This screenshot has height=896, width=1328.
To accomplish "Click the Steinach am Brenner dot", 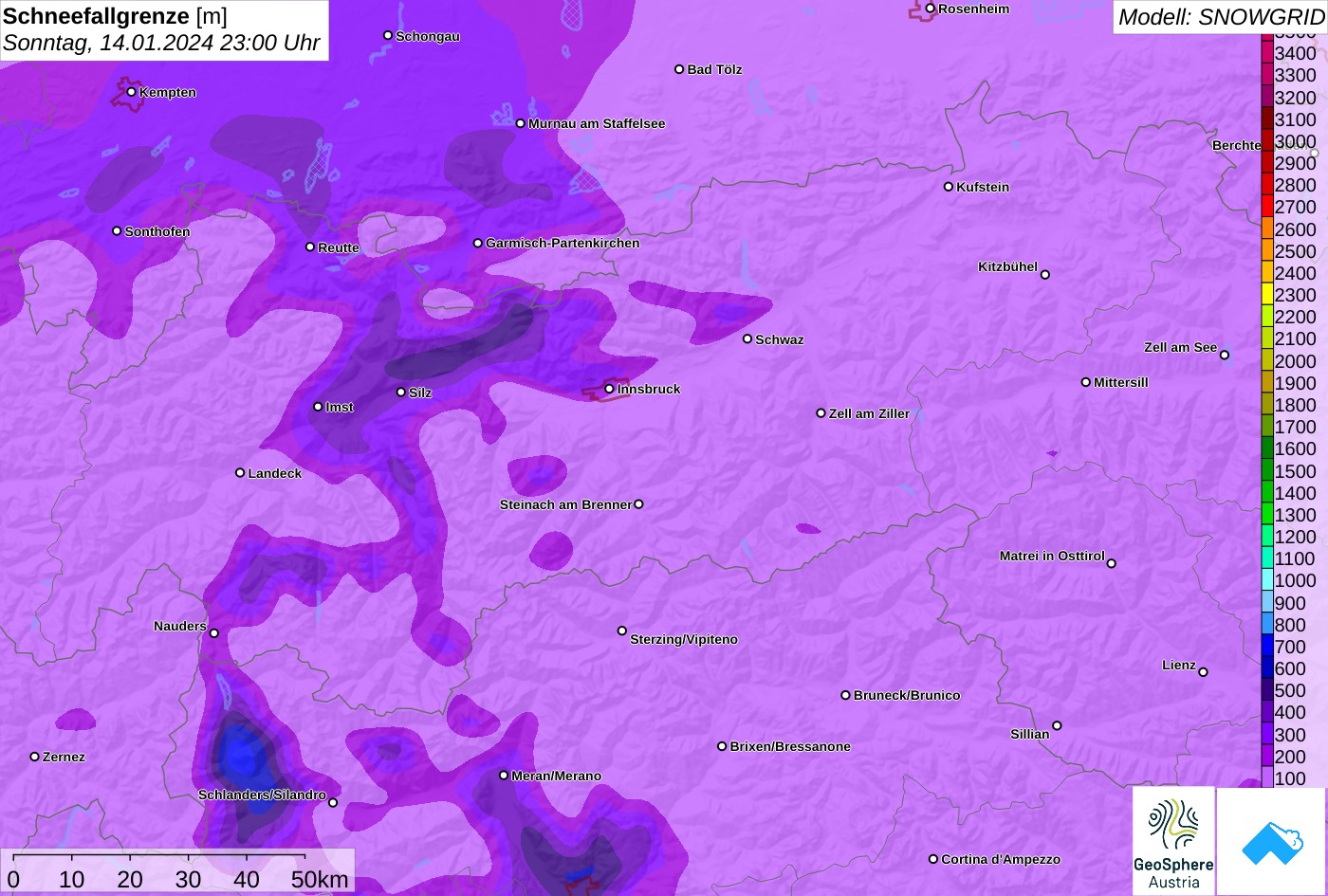I will pos(638,504).
